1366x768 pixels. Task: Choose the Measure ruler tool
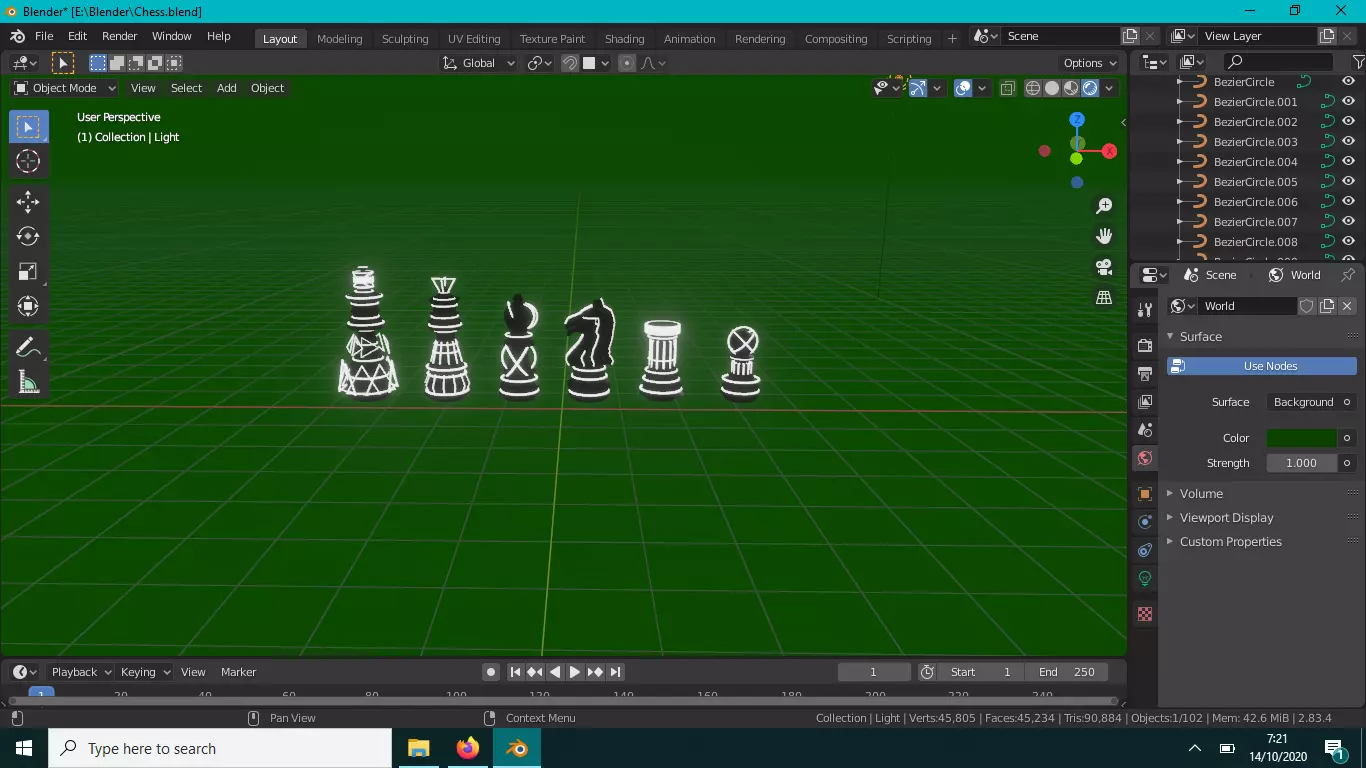pos(28,382)
